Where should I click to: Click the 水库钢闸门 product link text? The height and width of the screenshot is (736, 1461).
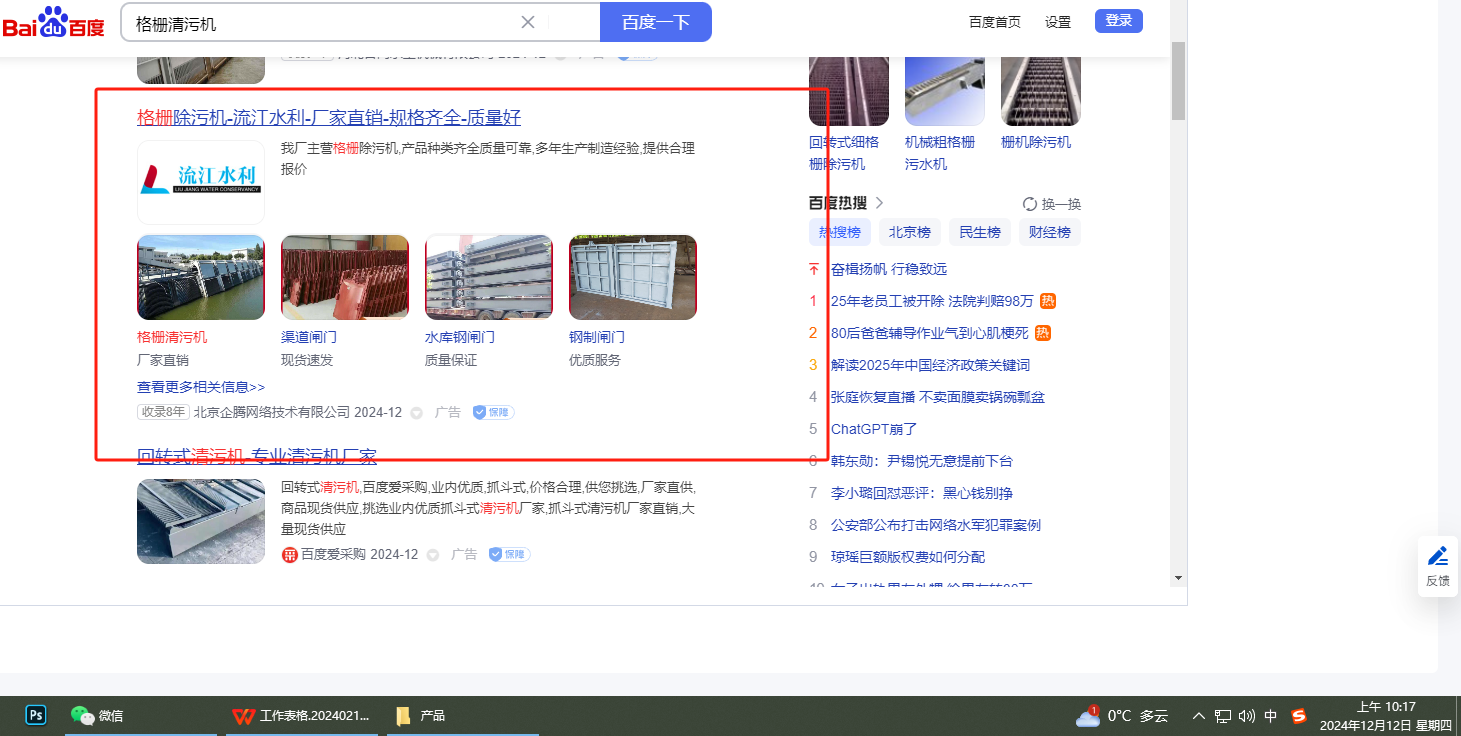pos(460,337)
